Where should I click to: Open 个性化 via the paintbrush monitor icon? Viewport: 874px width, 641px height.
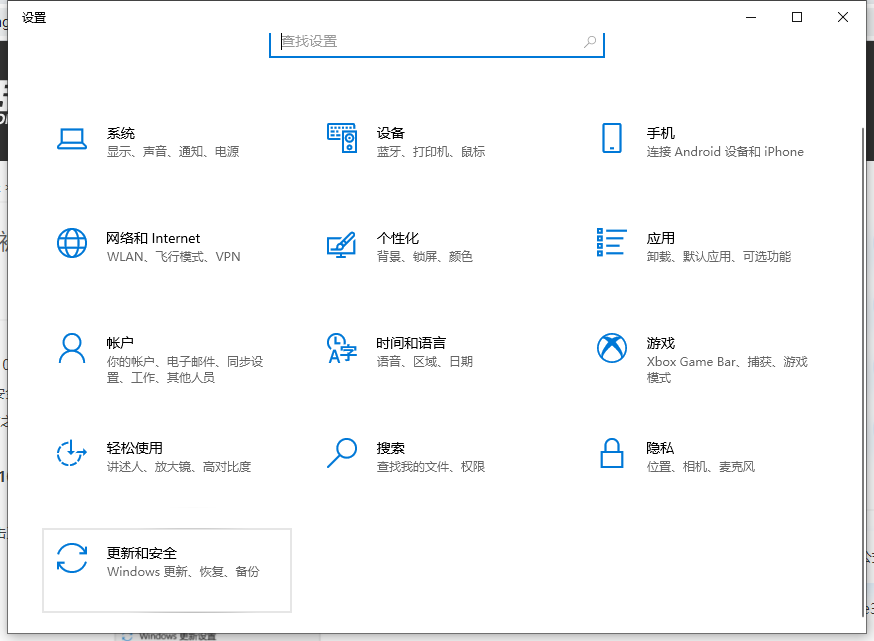343,243
